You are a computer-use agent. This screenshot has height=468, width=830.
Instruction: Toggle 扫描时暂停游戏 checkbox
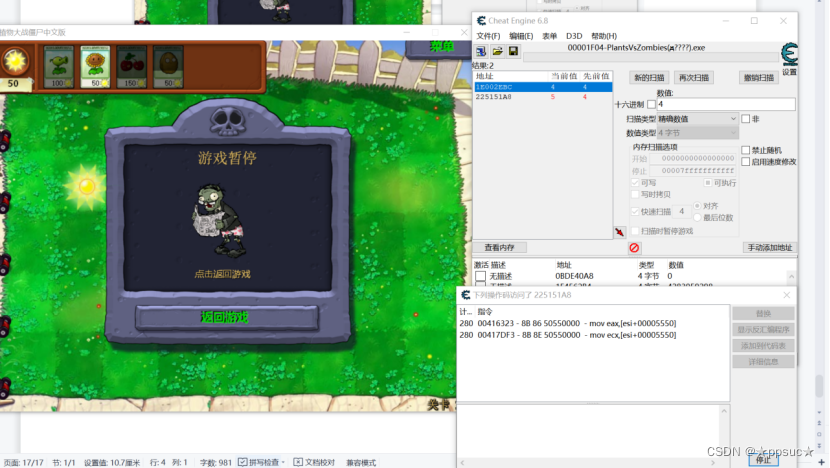[x=635, y=231]
